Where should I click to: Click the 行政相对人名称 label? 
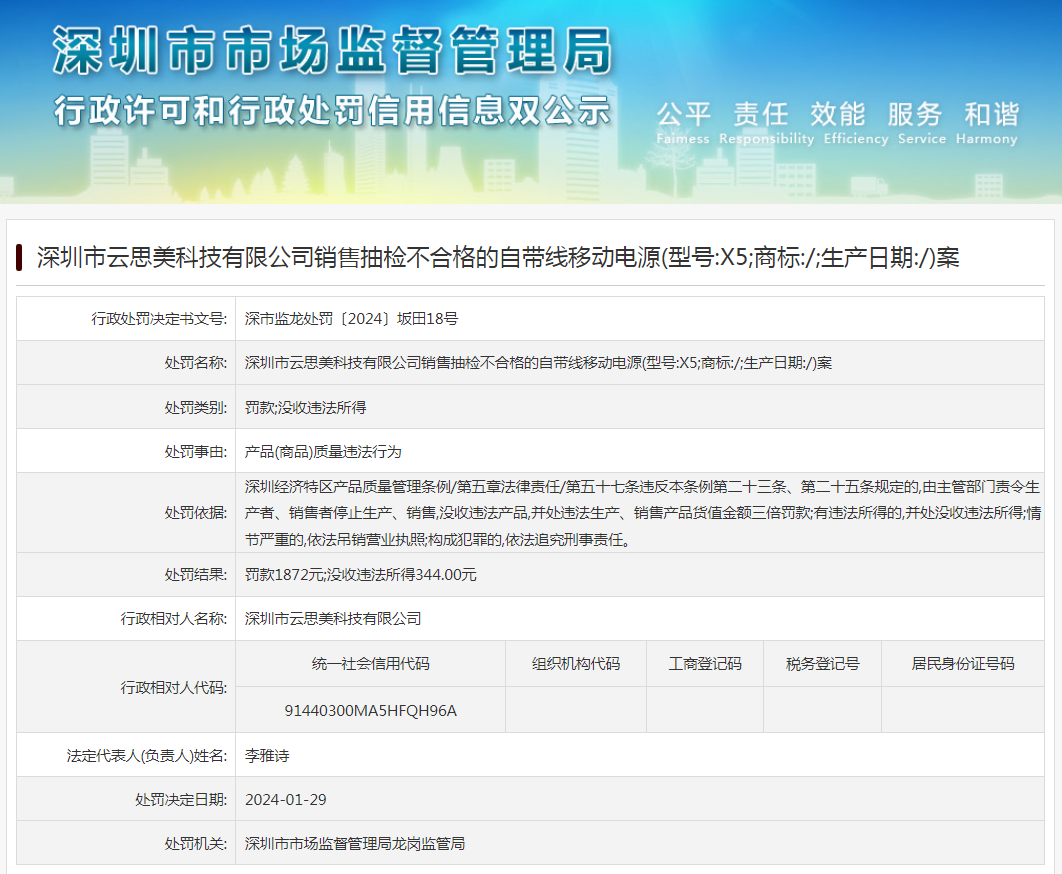[174, 619]
